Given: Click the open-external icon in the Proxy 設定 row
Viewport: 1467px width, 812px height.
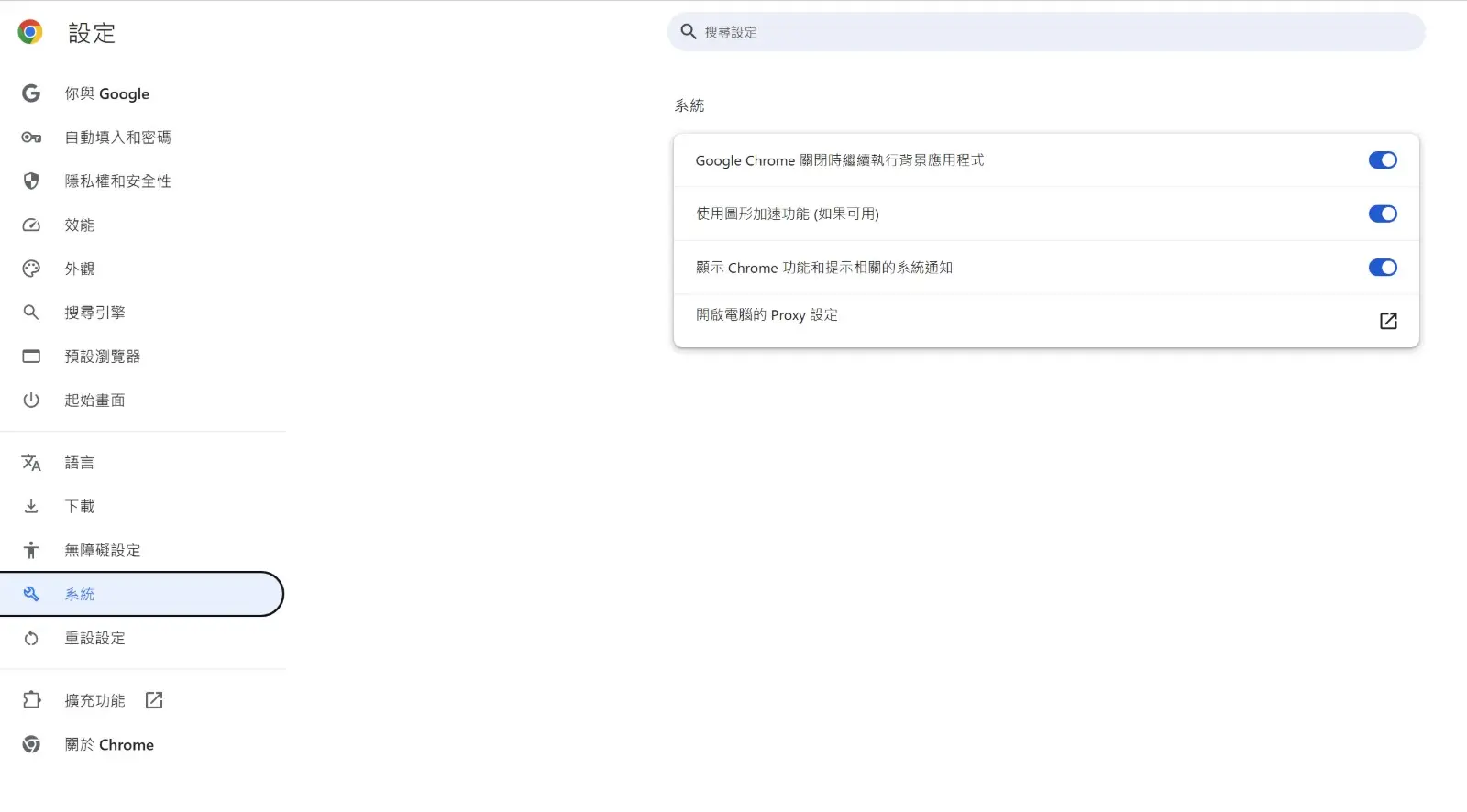Looking at the screenshot, I should click(1388, 321).
